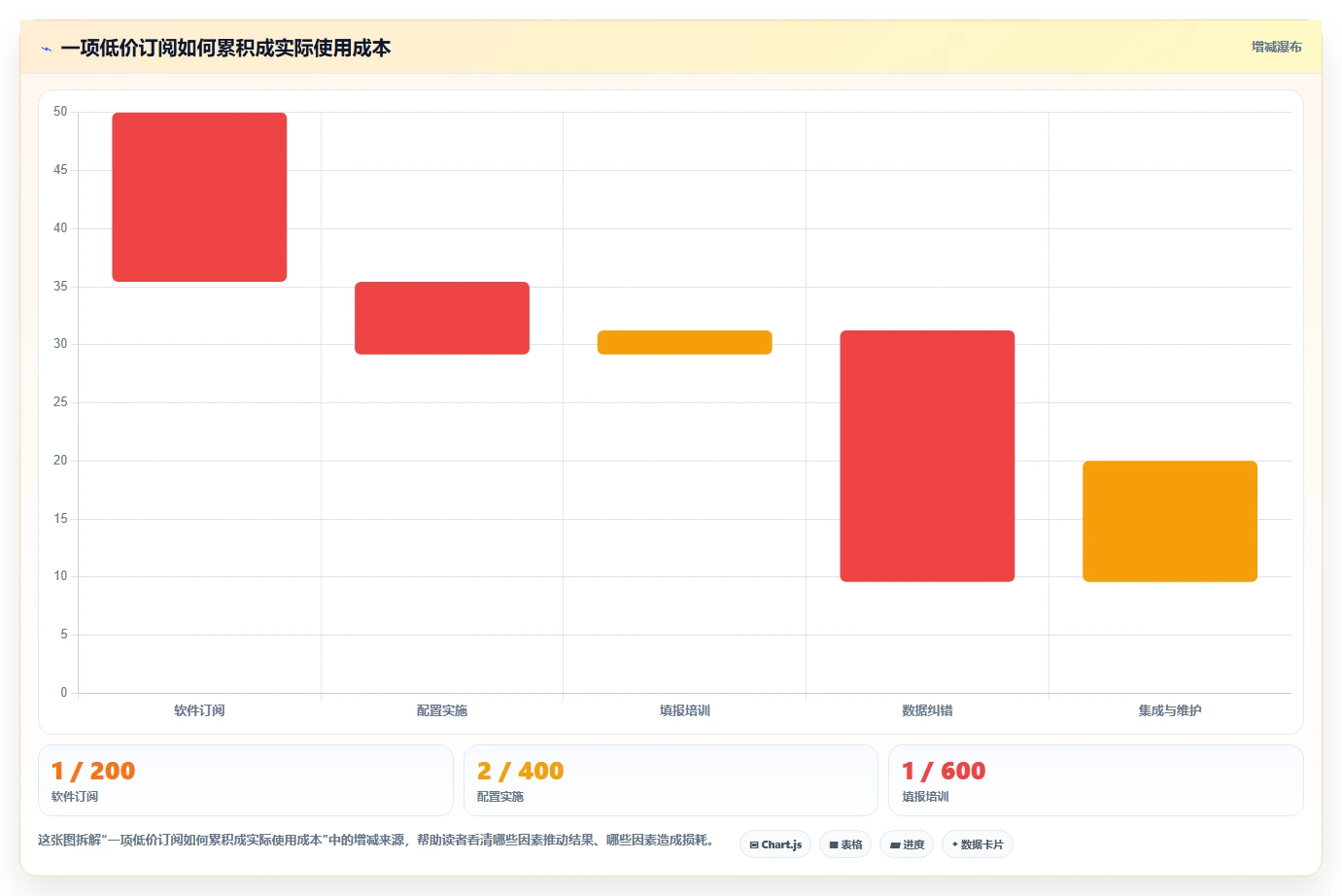The height and width of the screenshot is (896, 1342).
Task: Click the 表格 tag chip
Action: (x=845, y=844)
